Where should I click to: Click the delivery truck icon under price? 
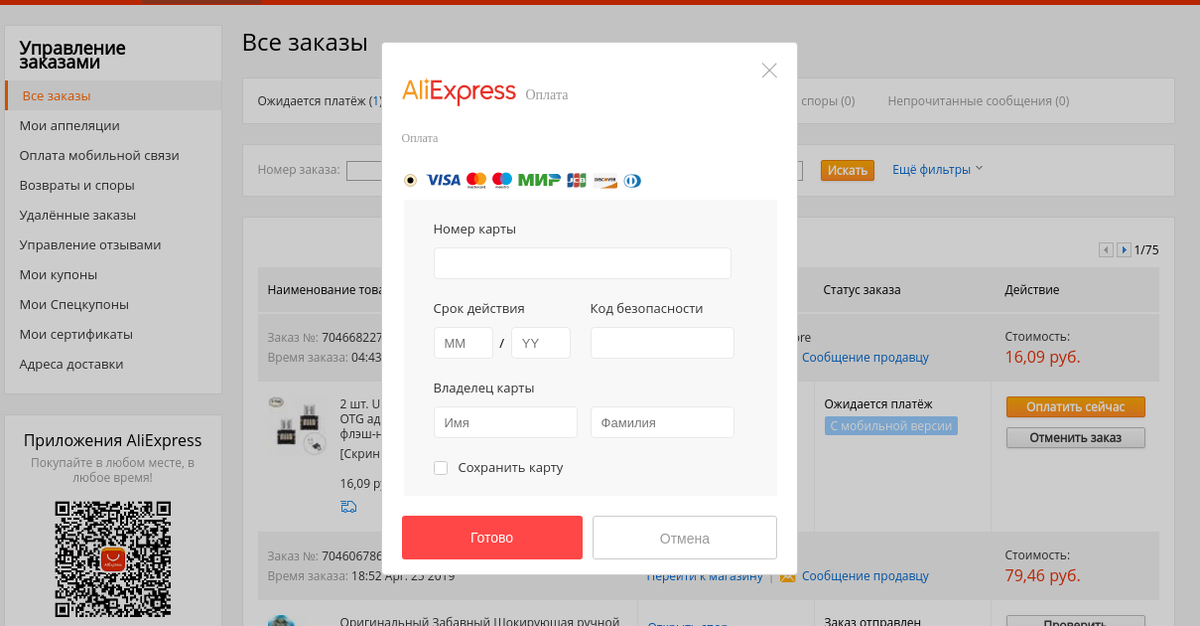tap(348, 507)
